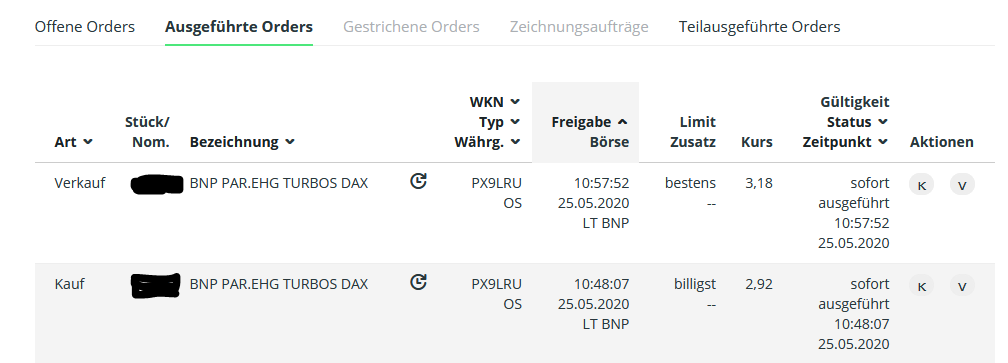The image size is (1008, 363).
Task: Toggle the Freigabe sort order arrow
Action: pos(622,121)
